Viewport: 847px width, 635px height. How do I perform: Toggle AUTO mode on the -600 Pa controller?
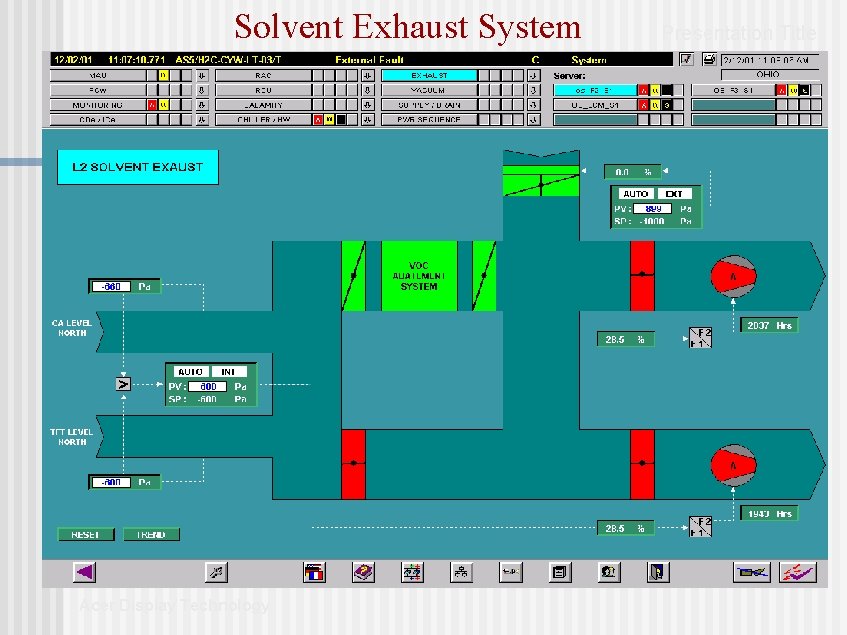point(190,371)
